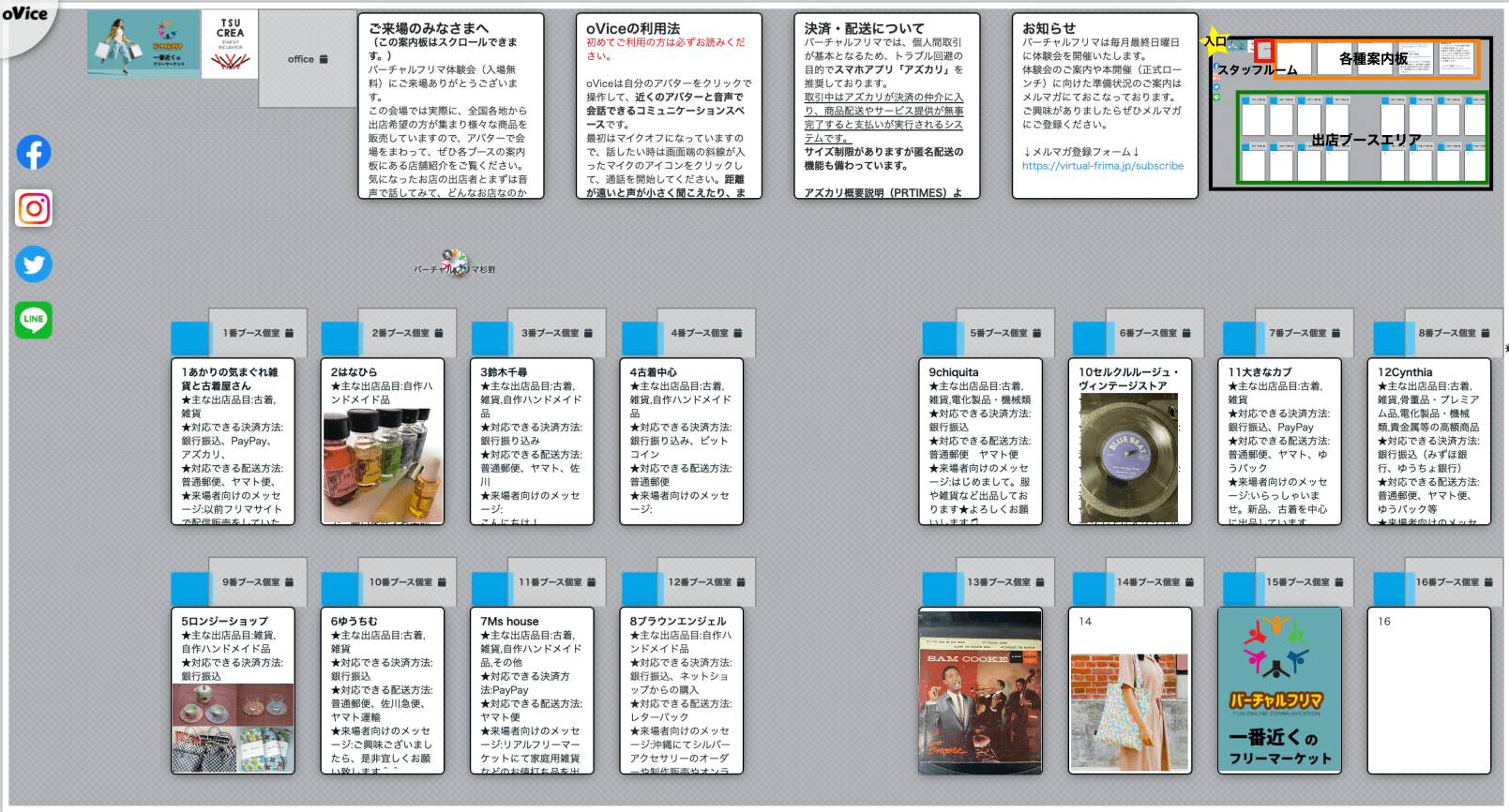
Task: Select the ご来場のみなさまへ notice board
Action: [450, 105]
